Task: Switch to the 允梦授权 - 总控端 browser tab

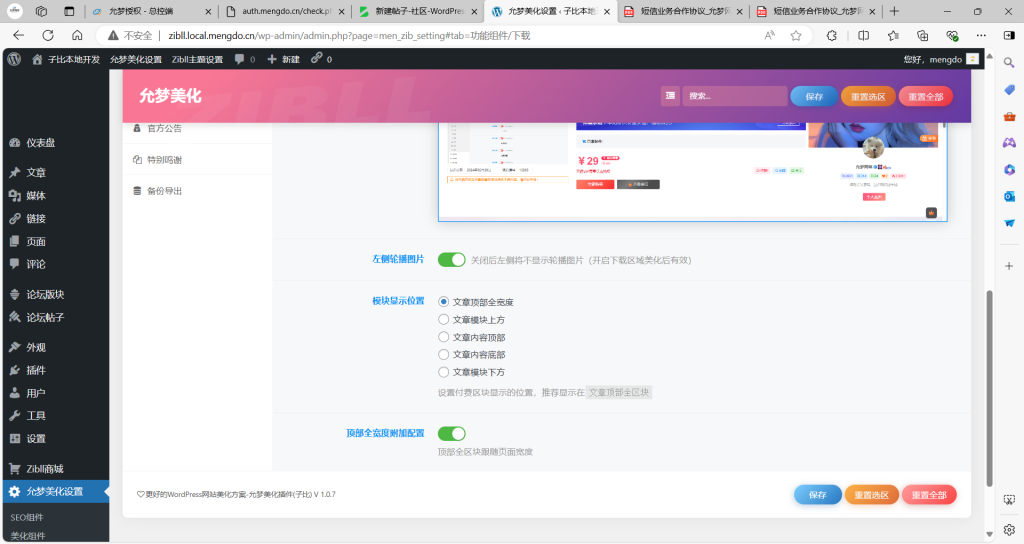Action: (150, 11)
